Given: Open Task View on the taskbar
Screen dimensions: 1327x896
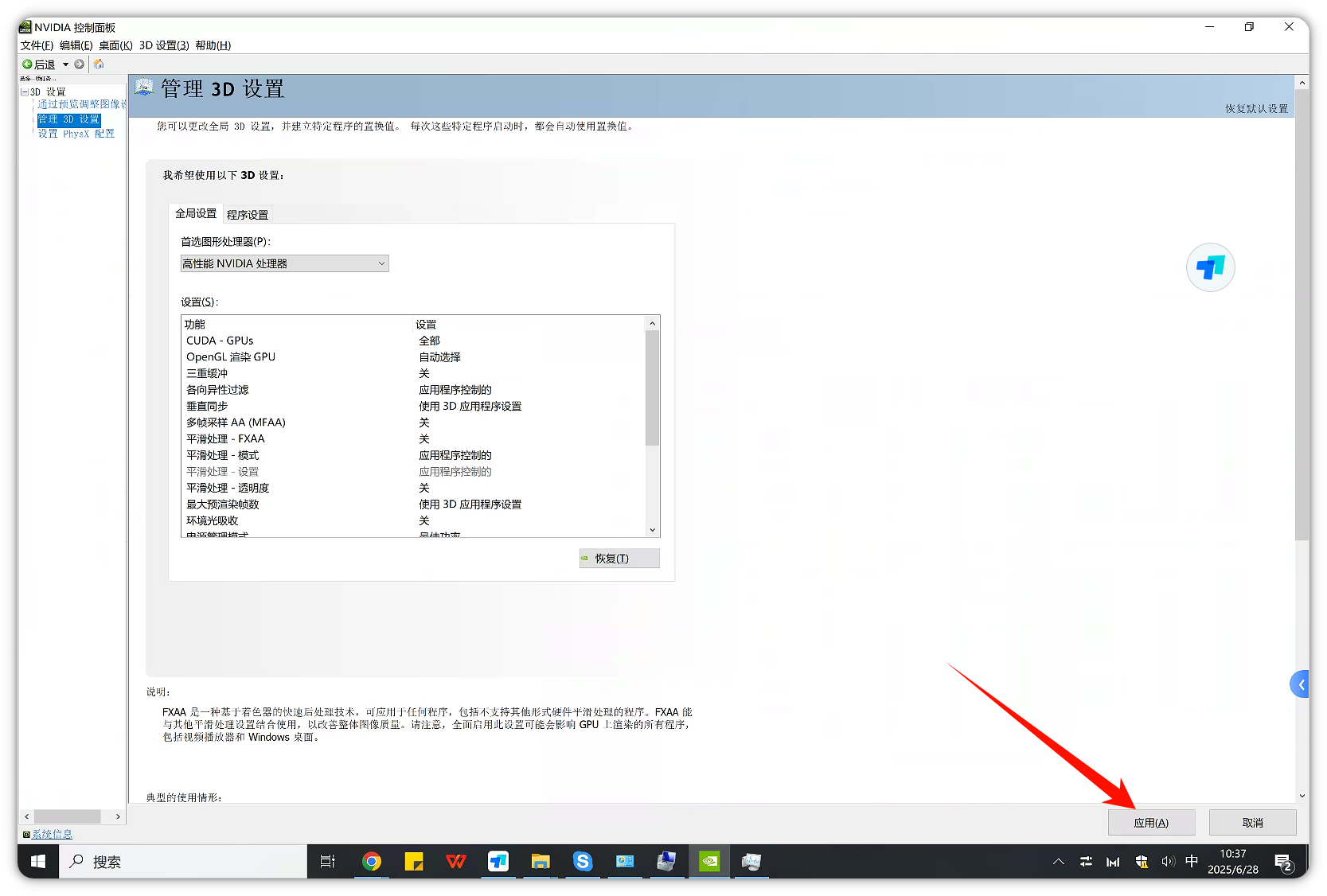Looking at the screenshot, I should click(327, 862).
